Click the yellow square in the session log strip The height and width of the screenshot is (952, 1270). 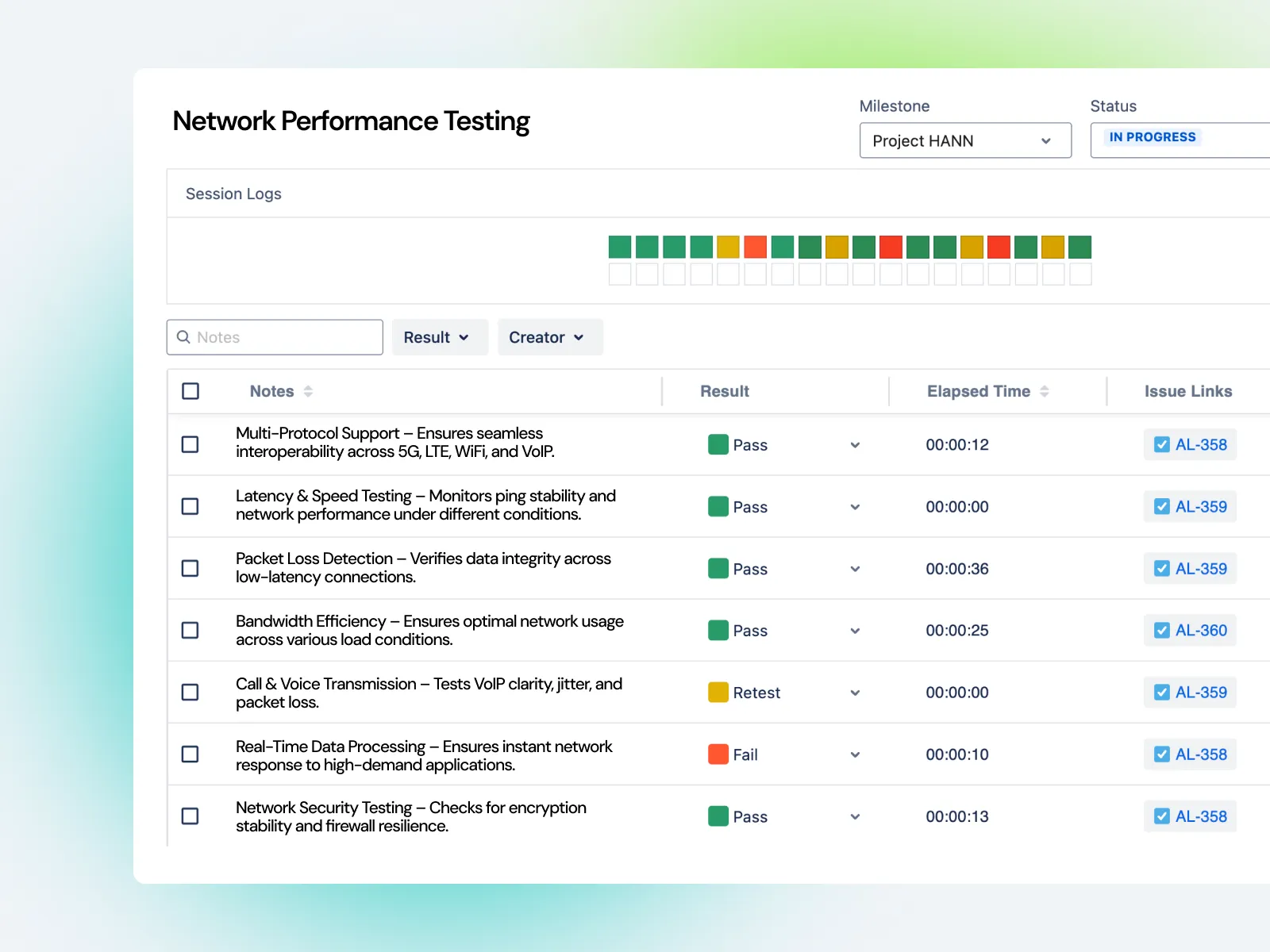(x=728, y=247)
